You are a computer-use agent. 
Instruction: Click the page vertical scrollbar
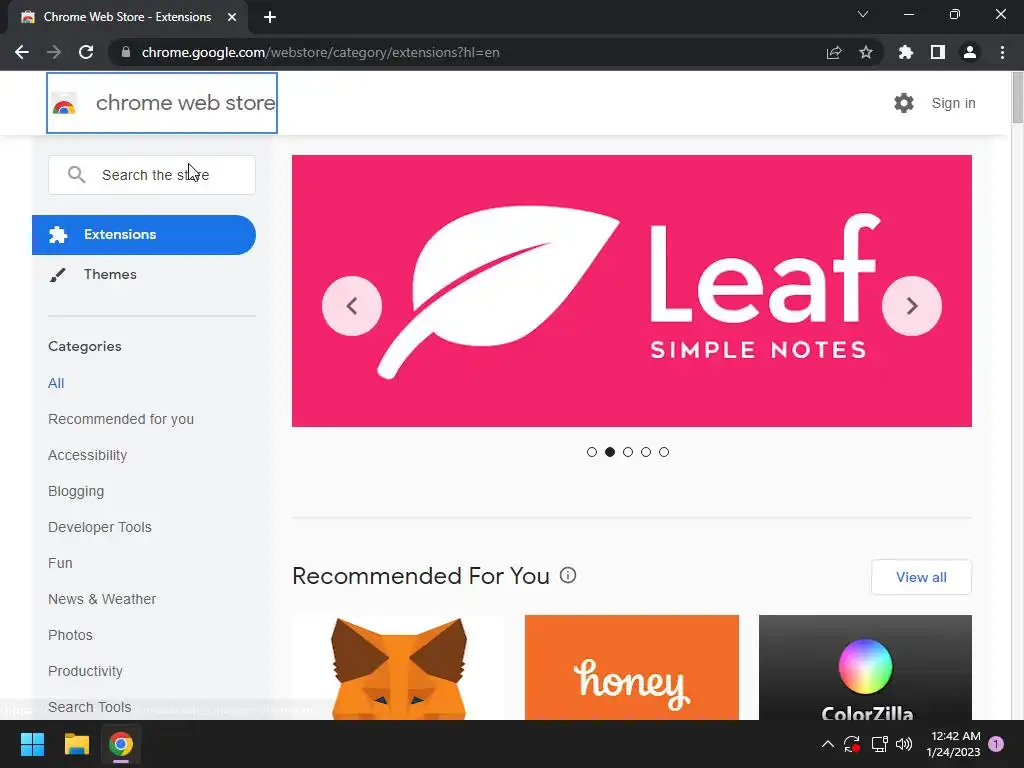coord(1017,98)
